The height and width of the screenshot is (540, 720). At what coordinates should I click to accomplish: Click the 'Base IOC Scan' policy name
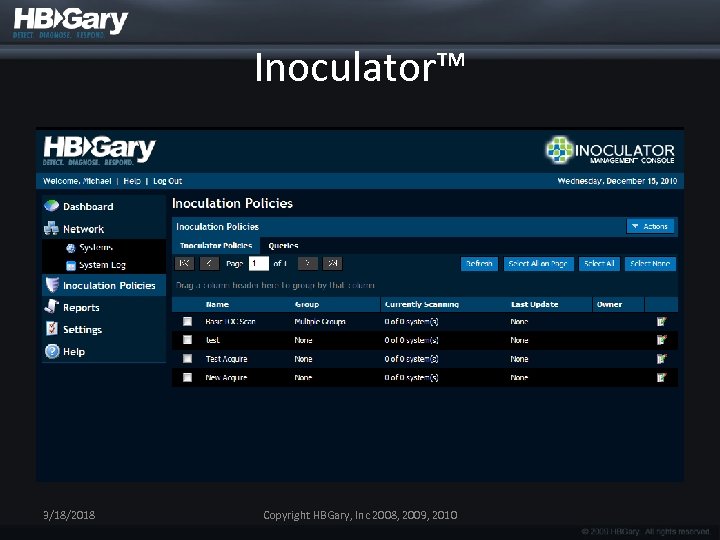230,321
